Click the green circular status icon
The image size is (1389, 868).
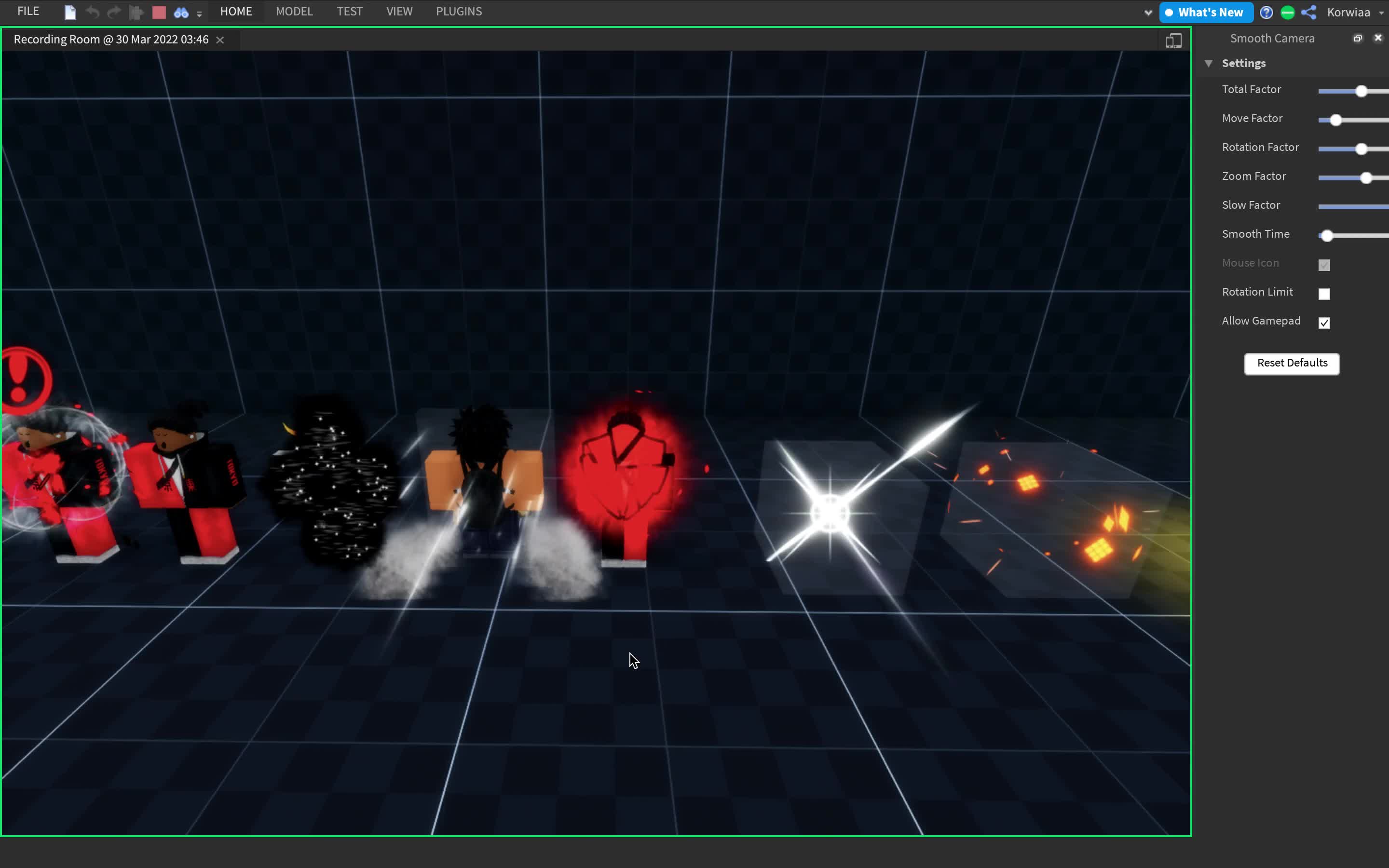[1287, 12]
